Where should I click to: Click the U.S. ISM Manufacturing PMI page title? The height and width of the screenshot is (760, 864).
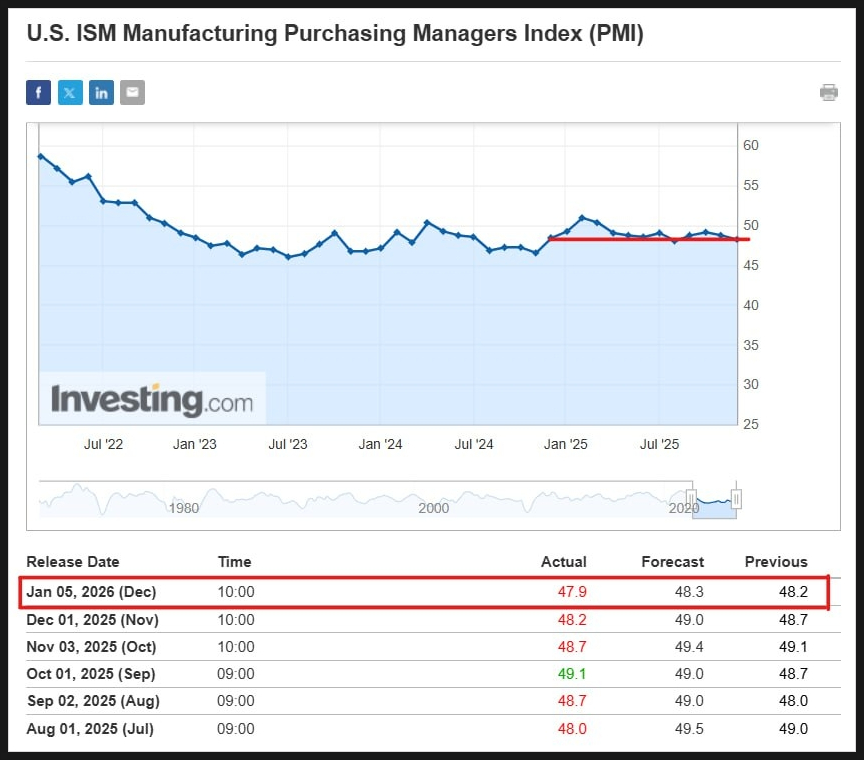[x=335, y=33]
